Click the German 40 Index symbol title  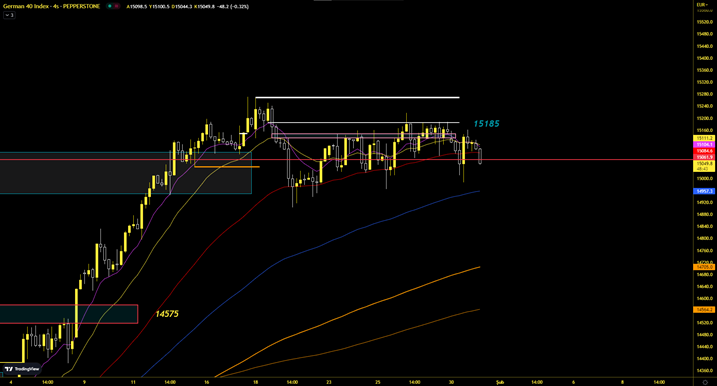click(x=51, y=6)
